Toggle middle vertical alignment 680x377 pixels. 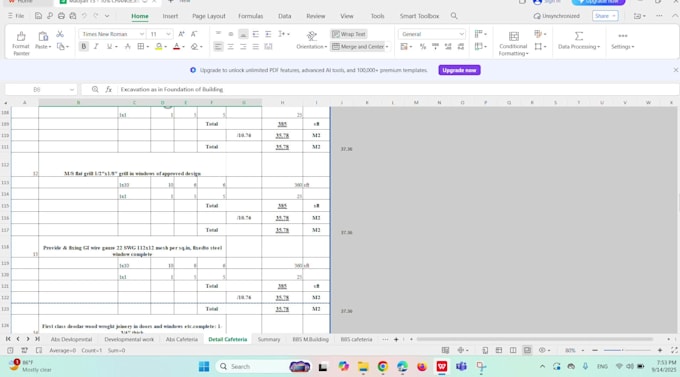pos(230,34)
